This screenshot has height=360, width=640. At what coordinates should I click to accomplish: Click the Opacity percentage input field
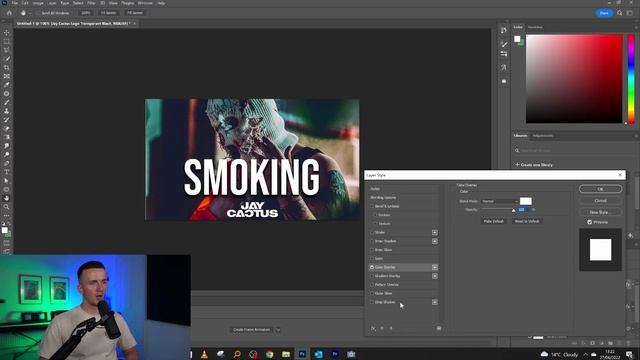point(524,210)
